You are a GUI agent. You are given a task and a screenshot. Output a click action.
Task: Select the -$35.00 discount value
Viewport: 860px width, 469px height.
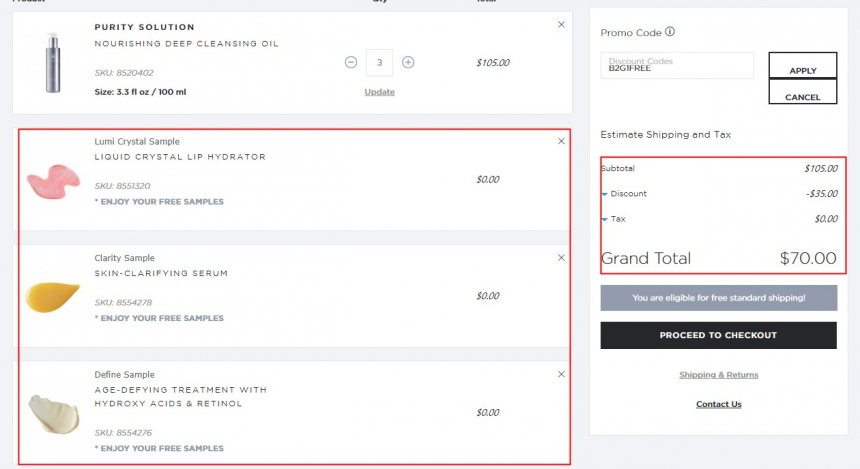pos(822,194)
